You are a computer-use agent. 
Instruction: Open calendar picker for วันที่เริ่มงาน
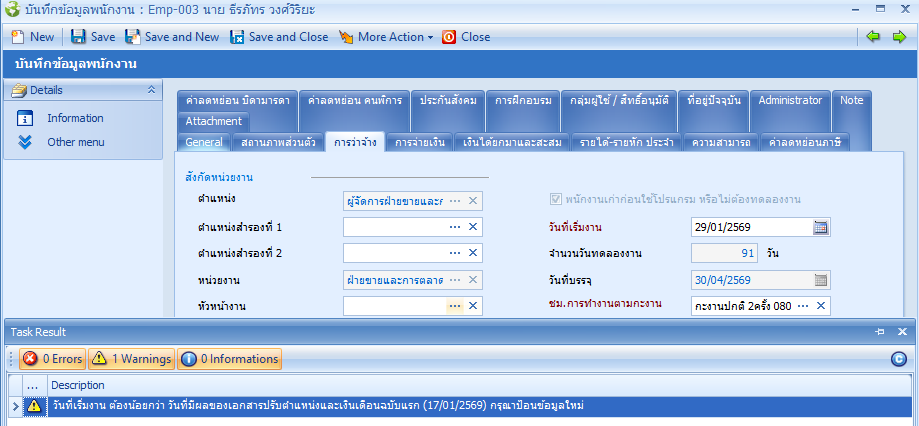(820, 227)
